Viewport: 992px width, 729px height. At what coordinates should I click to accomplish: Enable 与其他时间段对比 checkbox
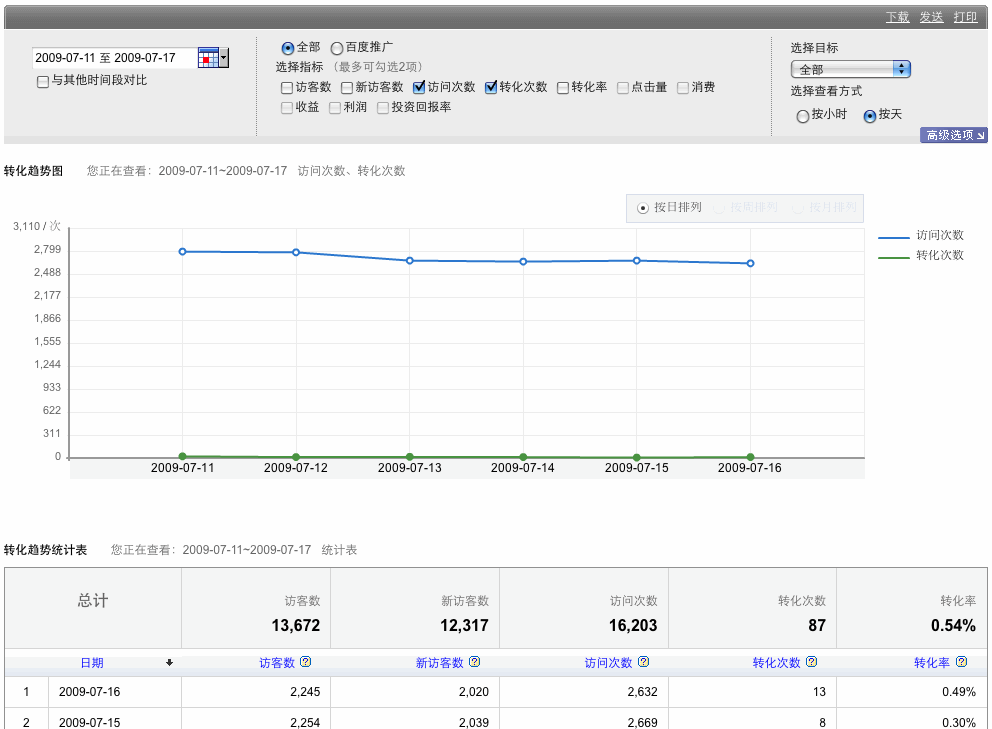point(43,82)
